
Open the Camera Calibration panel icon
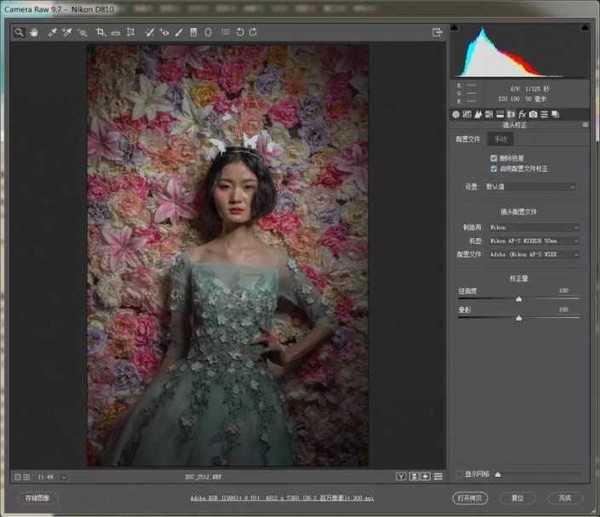coord(534,115)
